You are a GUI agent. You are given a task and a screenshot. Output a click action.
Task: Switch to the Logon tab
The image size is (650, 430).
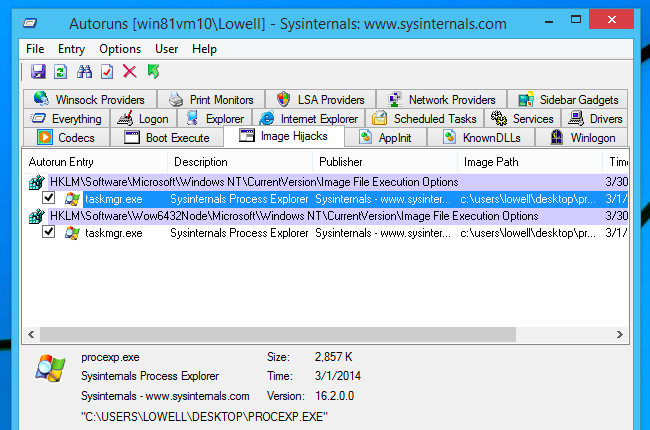tap(143, 119)
